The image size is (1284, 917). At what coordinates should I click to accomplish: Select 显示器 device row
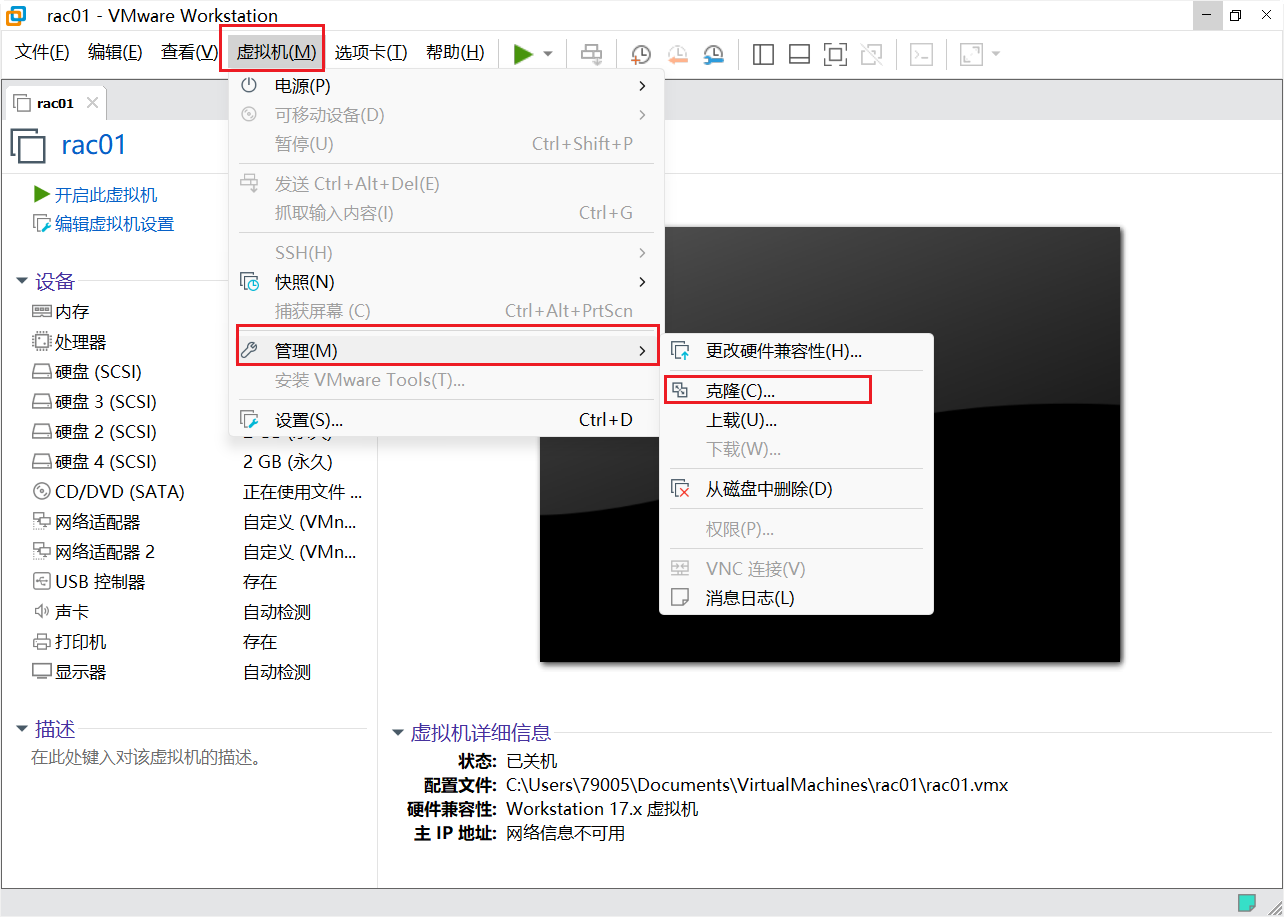tap(197, 672)
